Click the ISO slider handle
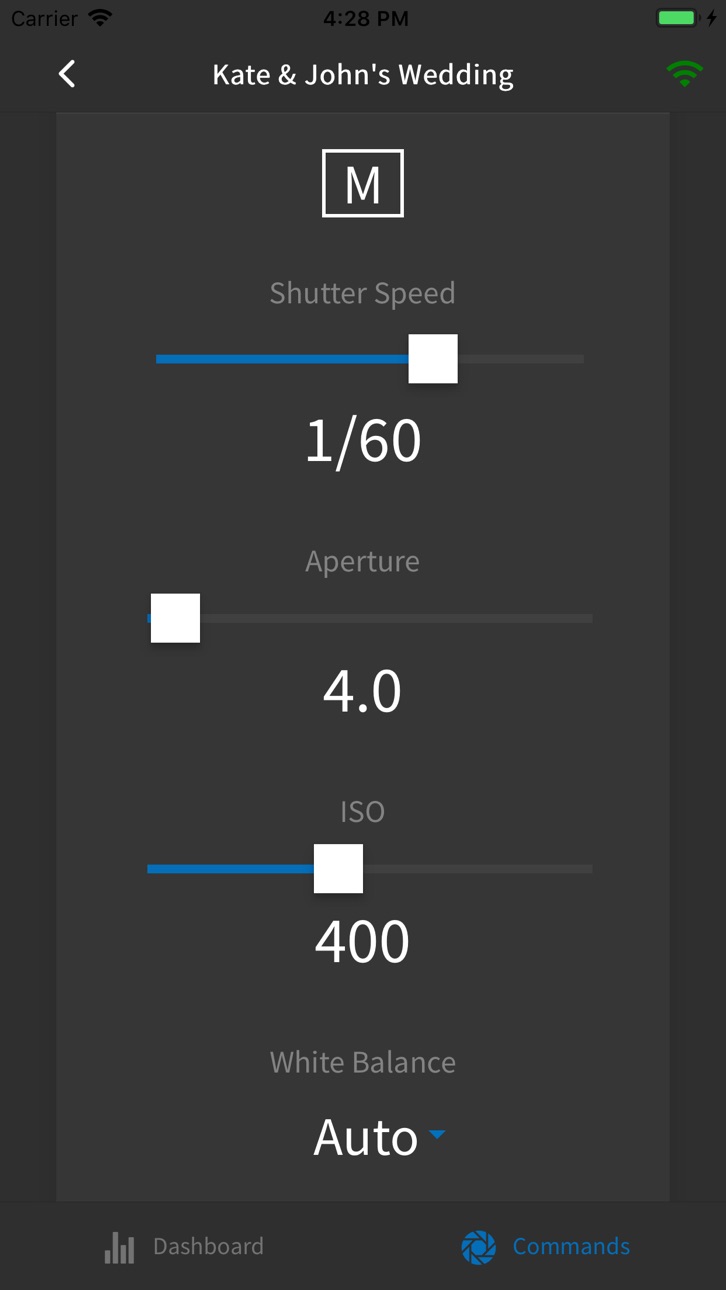726x1290 pixels. pyautogui.click(x=338, y=869)
